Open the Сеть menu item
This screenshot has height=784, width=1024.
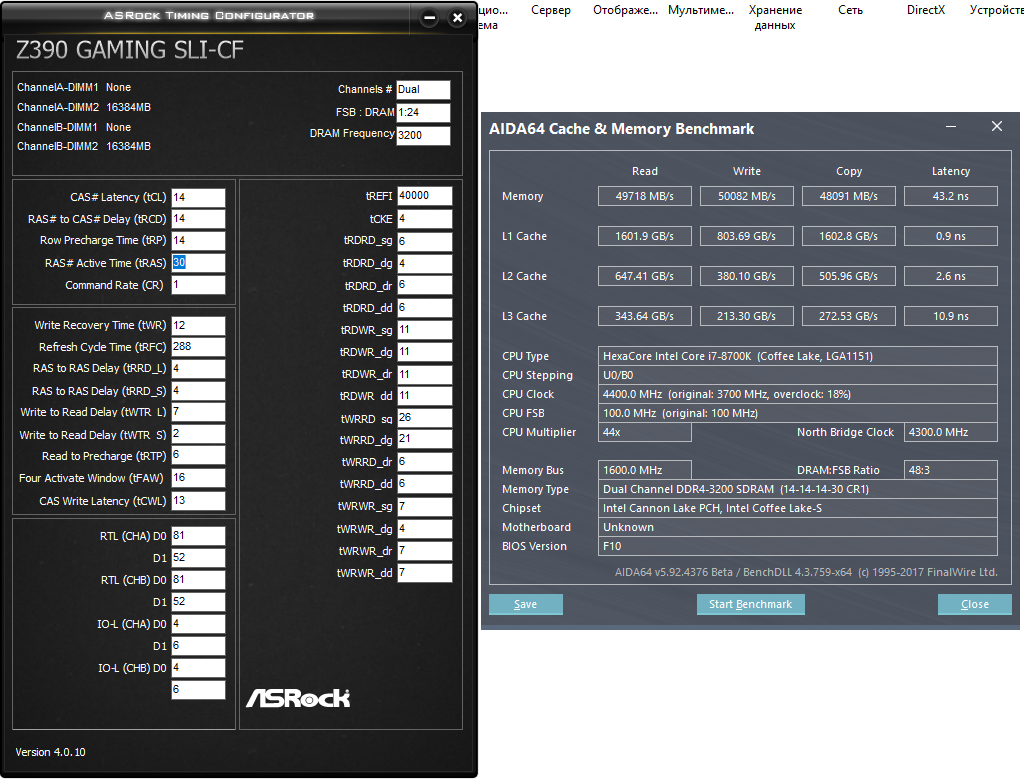[x=850, y=10]
